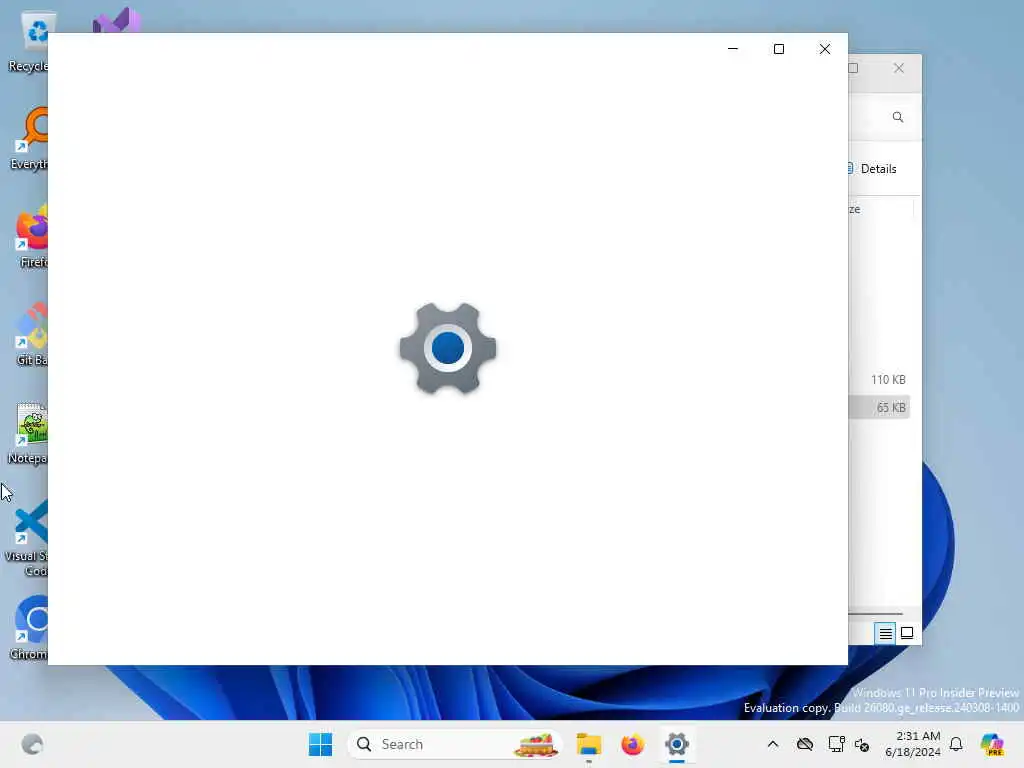Click the muted volume tray icon
1024x768 pixels.
click(862, 744)
